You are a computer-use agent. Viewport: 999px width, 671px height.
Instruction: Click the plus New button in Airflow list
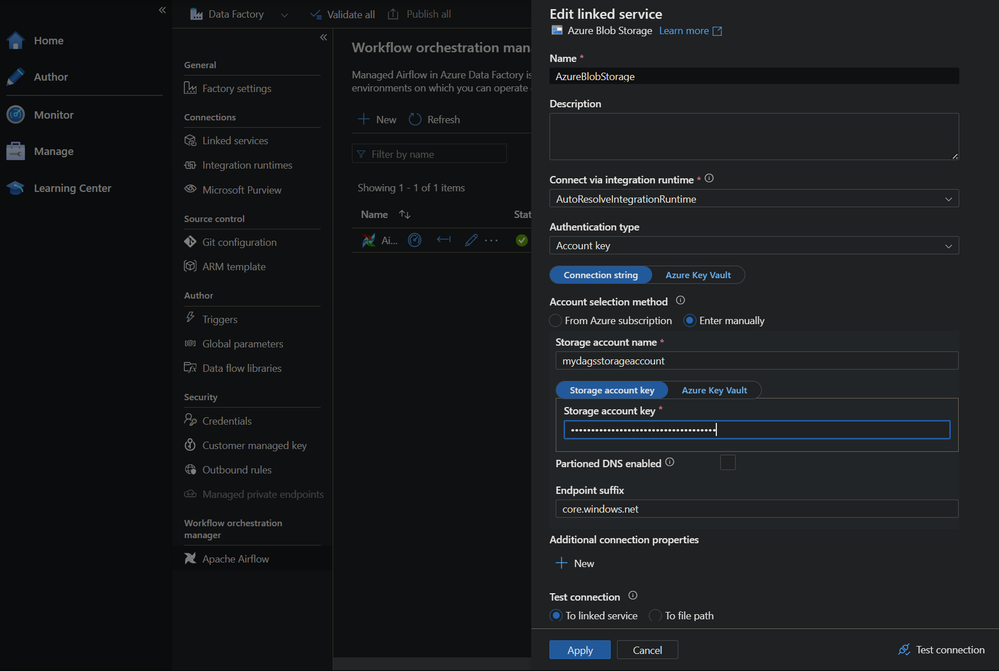coord(377,119)
